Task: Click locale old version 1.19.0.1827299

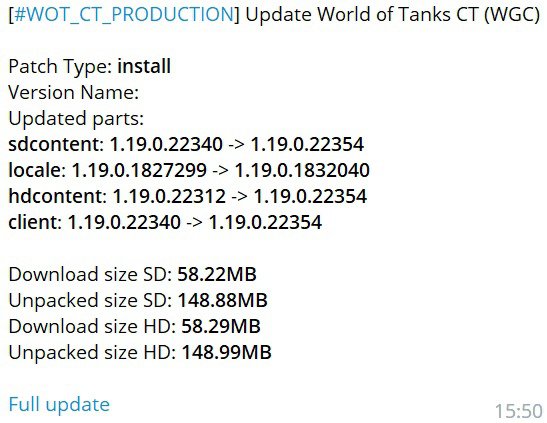Action: (139, 170)
